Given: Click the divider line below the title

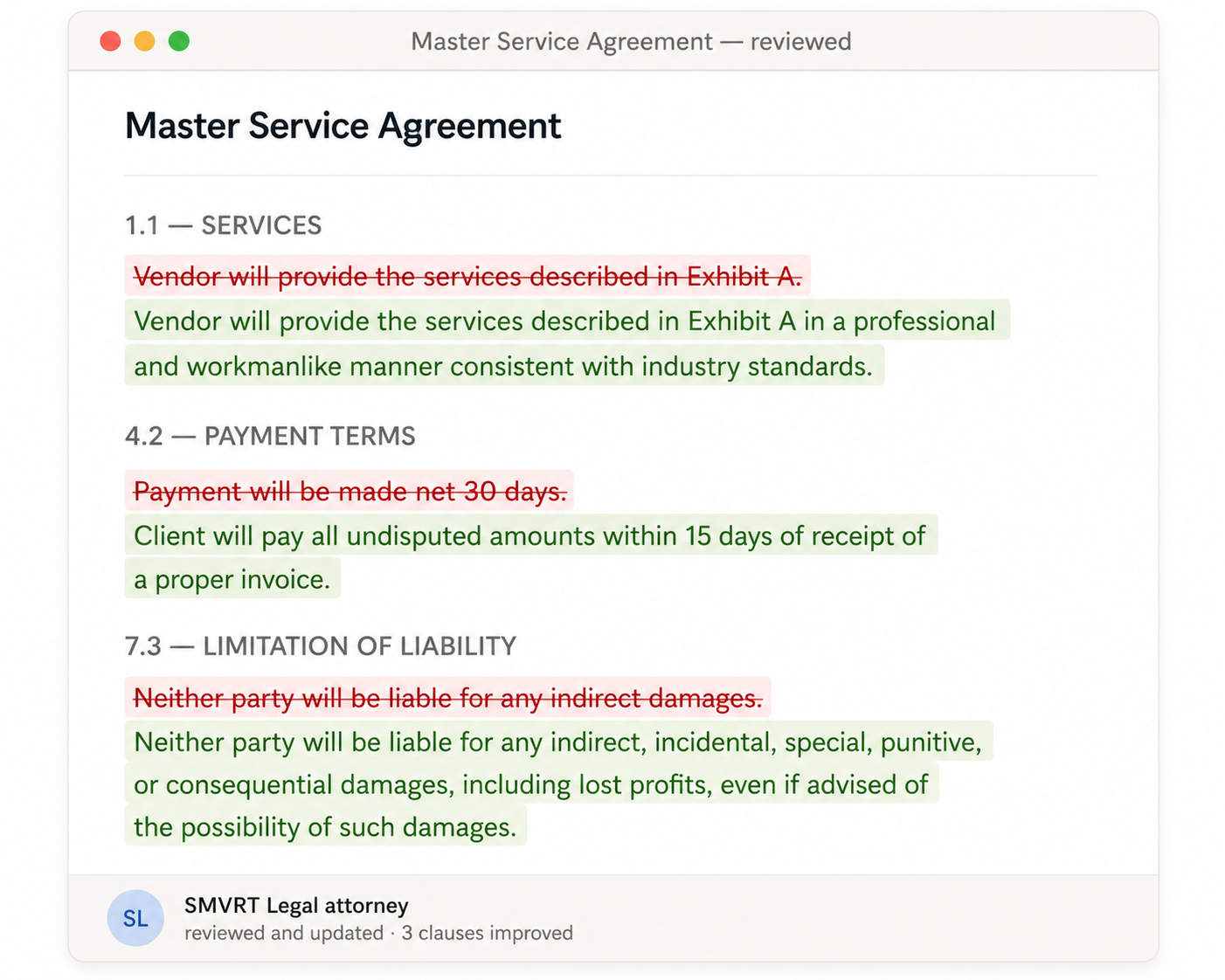Looking at the screenshot, I should (x=612, y=176).
